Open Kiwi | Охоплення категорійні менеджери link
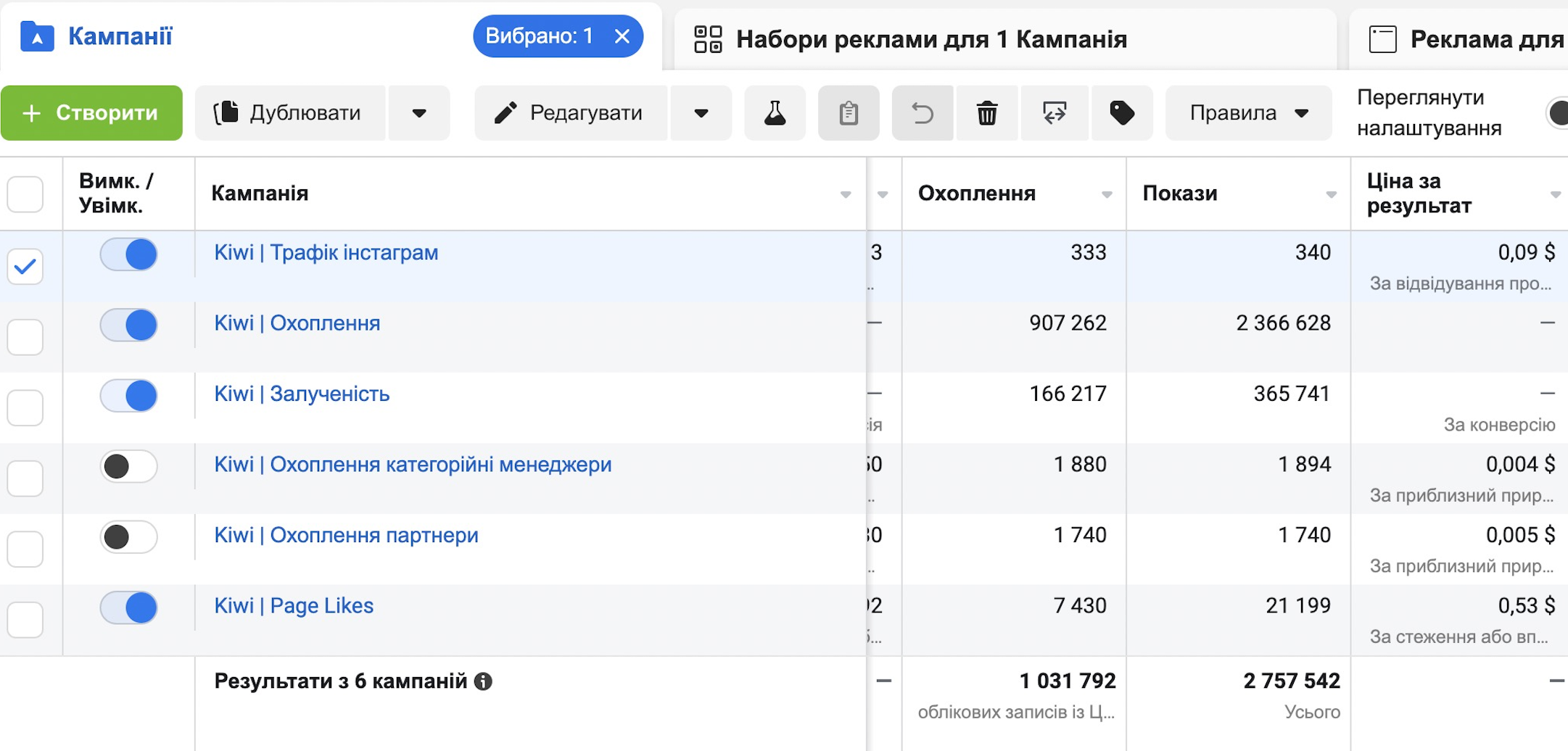The height and width of the screenshot is (751, 1568). (x=413, y=464)
